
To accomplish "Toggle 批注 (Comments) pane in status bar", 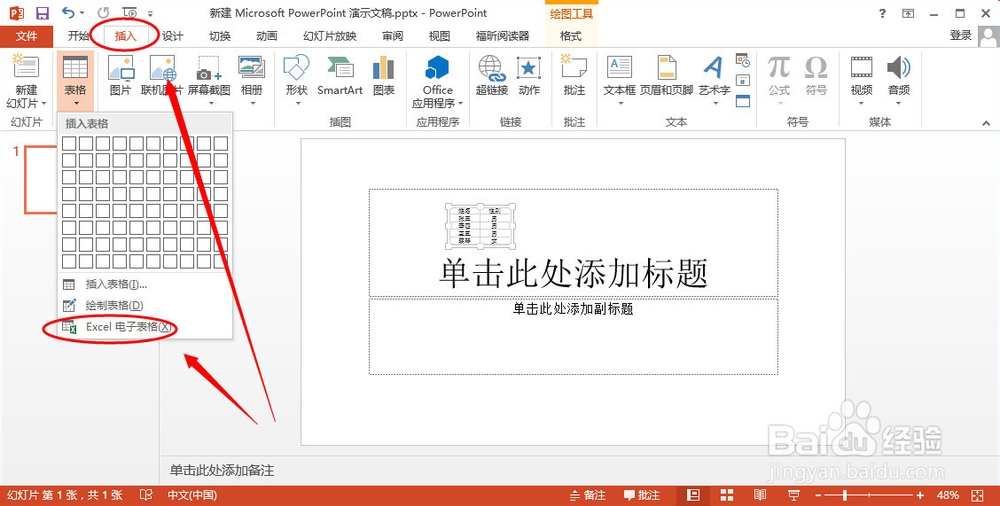I will (x=642, y=495).
